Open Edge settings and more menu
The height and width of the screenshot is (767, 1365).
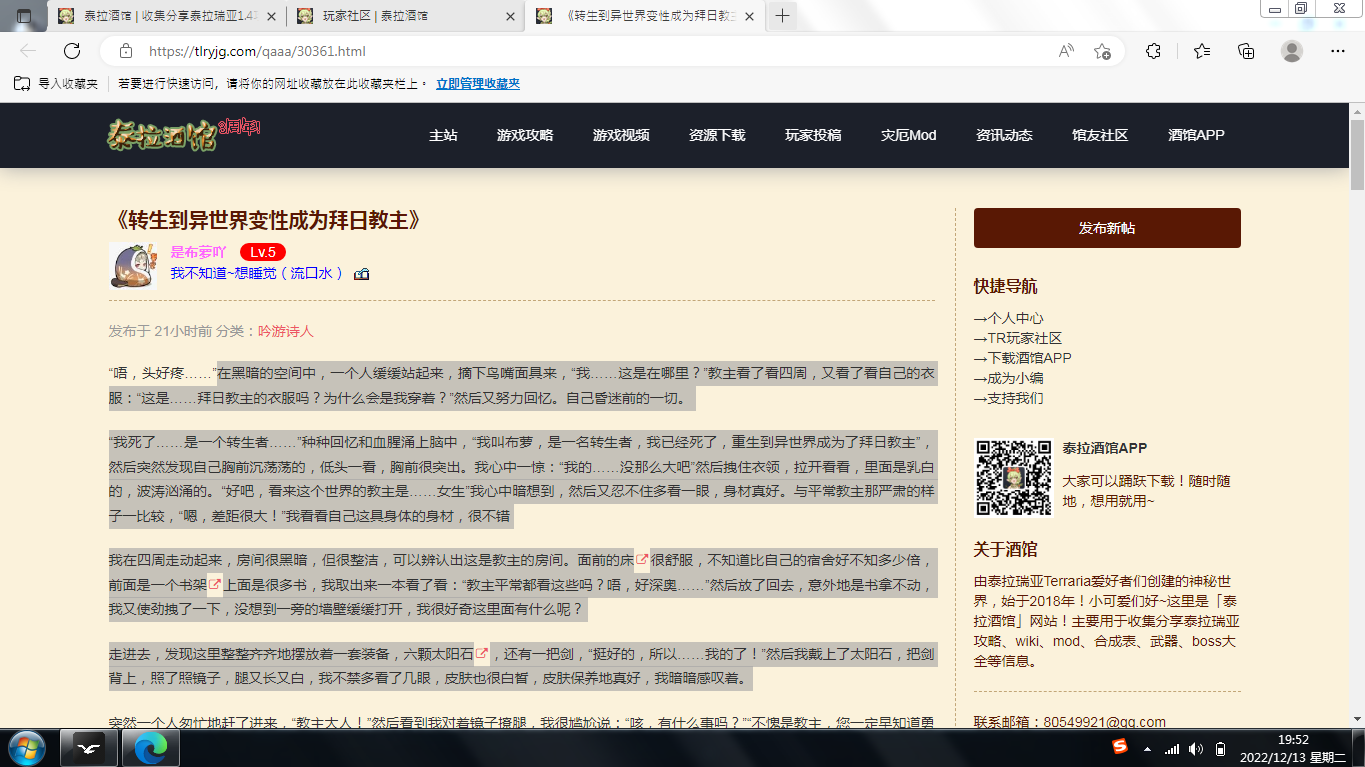(1338, 51)
